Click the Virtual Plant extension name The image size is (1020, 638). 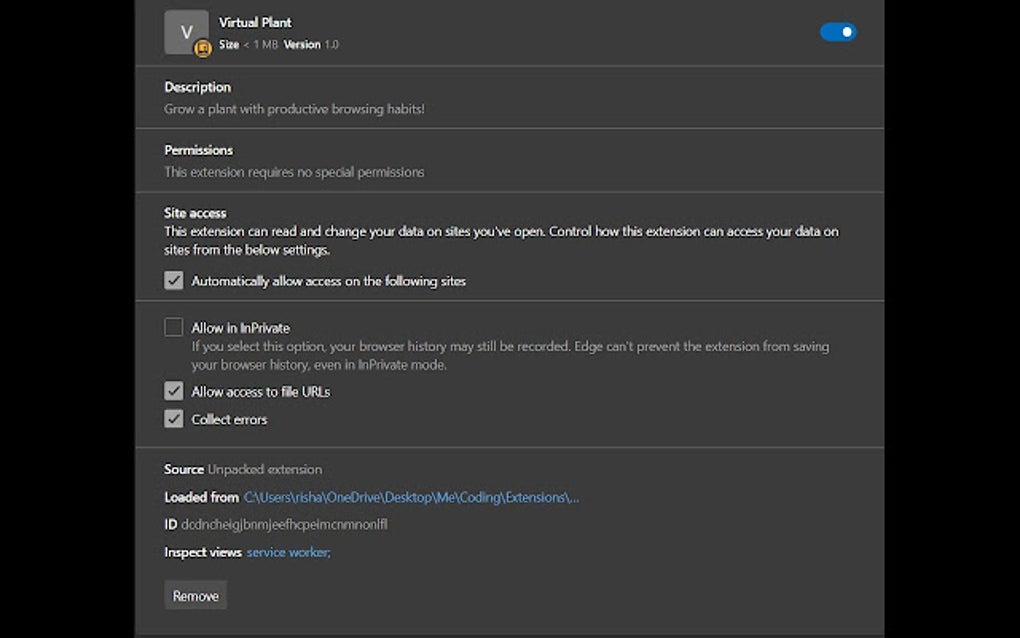tap(255, 22)
